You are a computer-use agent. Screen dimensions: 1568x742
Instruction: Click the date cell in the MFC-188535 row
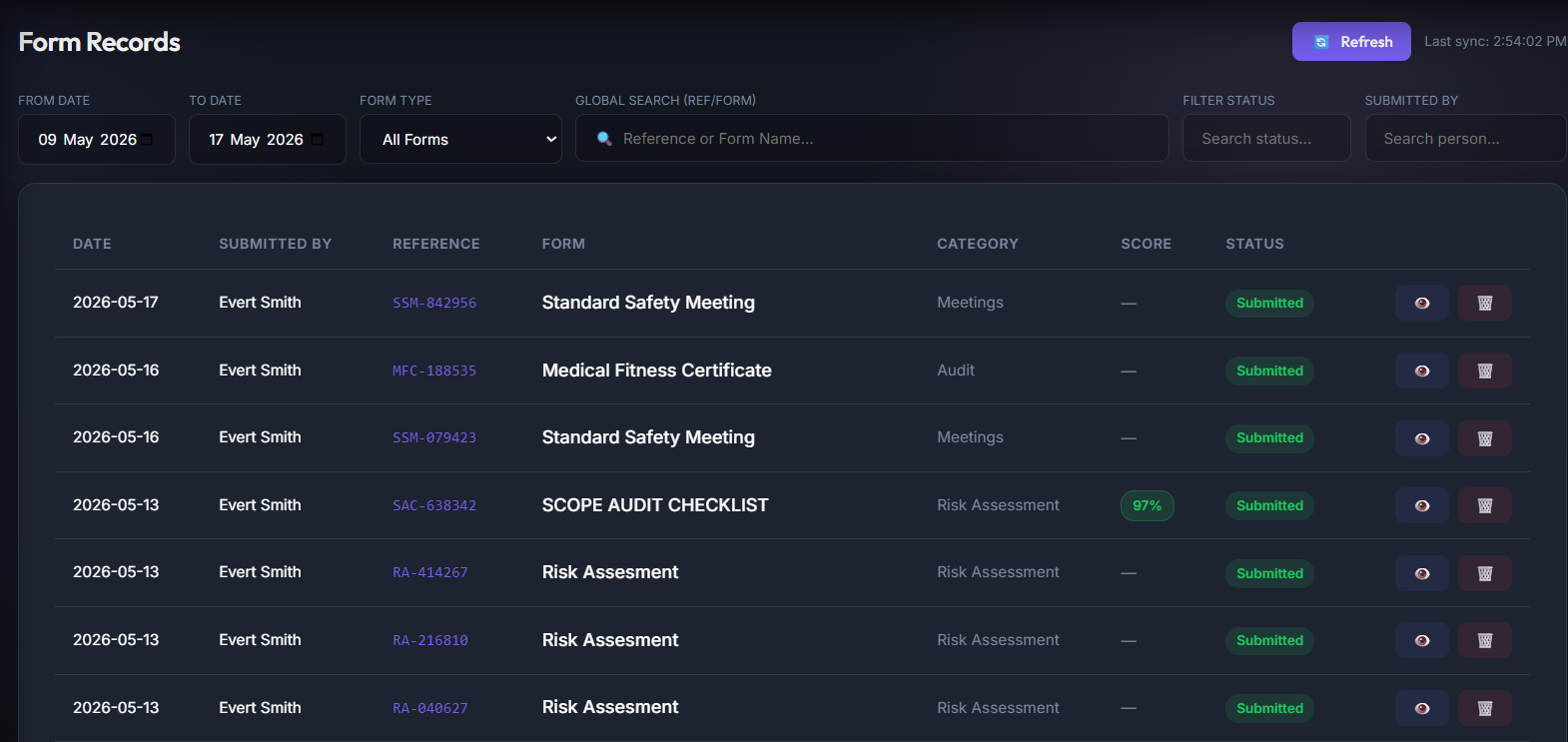(x=116, y=371)
